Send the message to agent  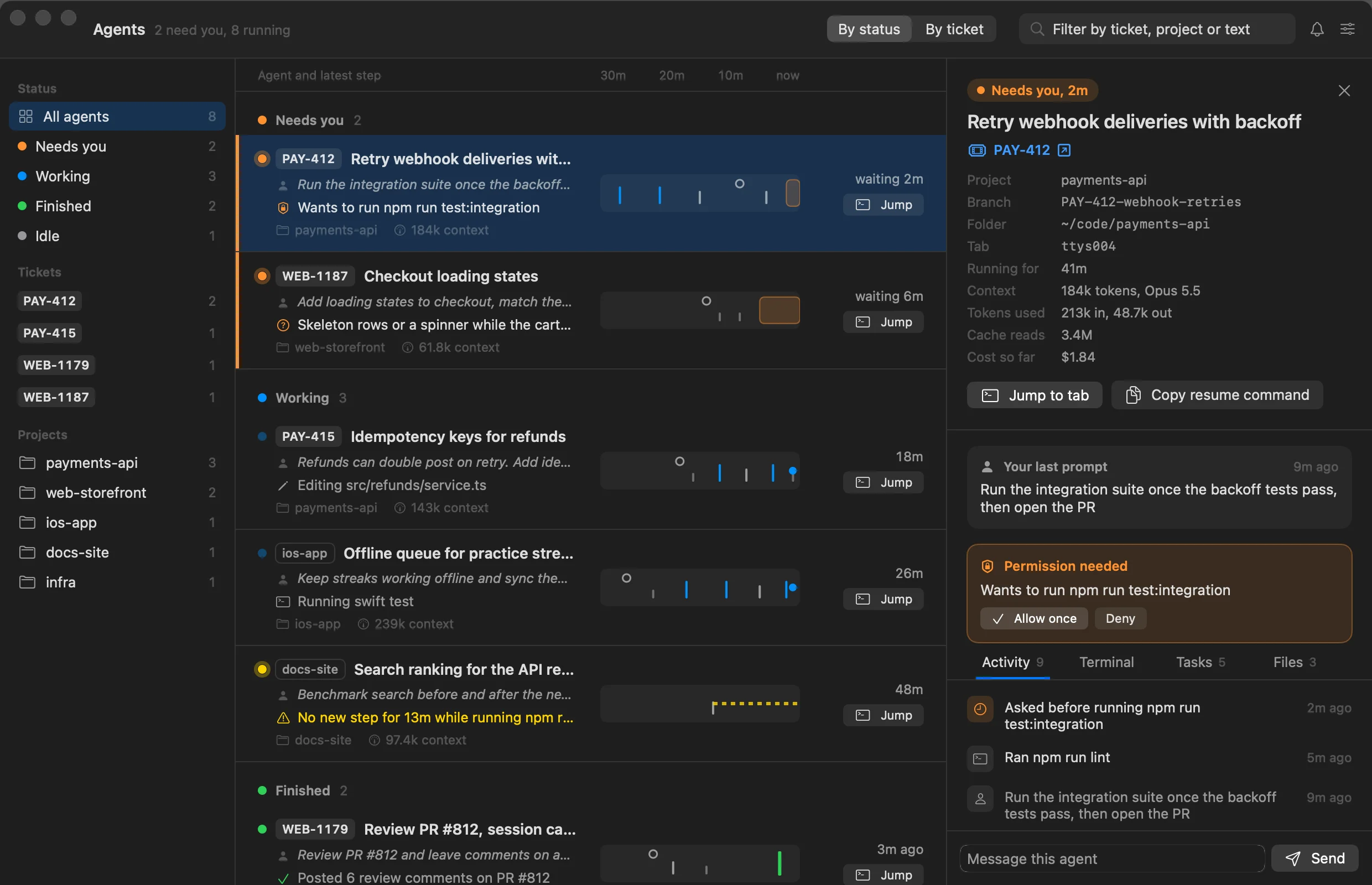pyautogui.click(x=1314, y=858)
